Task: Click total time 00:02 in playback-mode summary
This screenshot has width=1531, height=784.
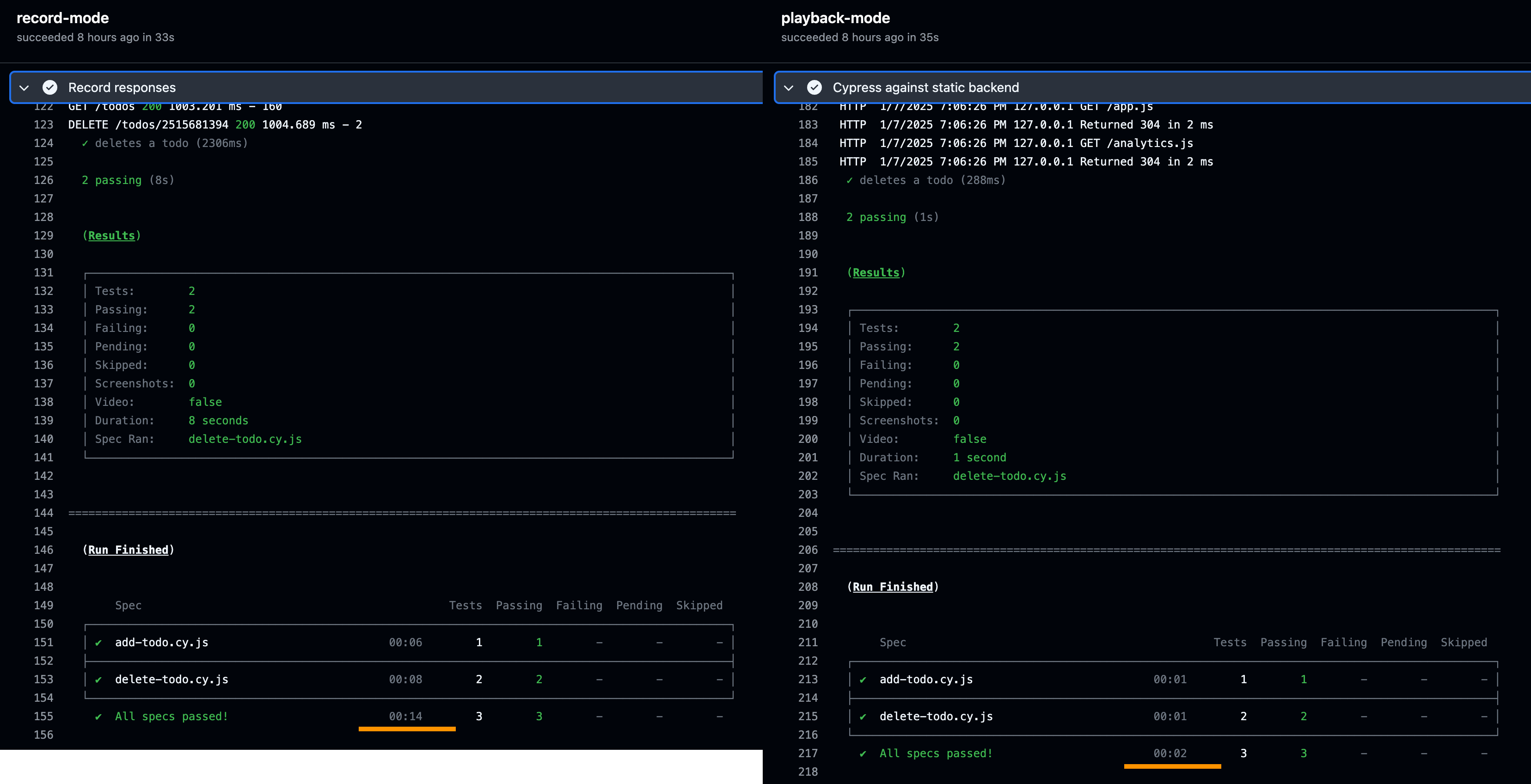Action: pyautogui.click(x=1170, y=753)
